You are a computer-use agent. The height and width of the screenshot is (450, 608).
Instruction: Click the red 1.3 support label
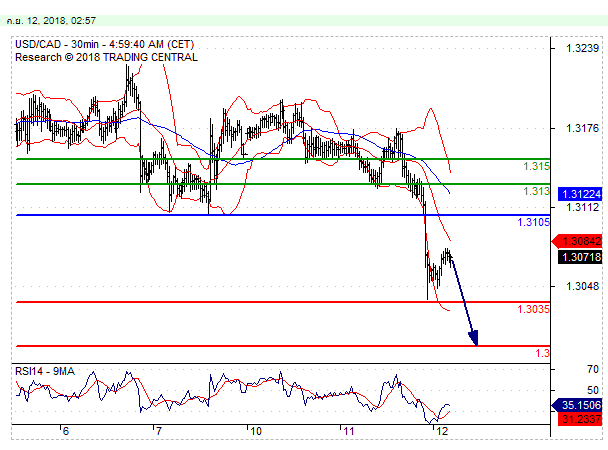pos(542,353)
